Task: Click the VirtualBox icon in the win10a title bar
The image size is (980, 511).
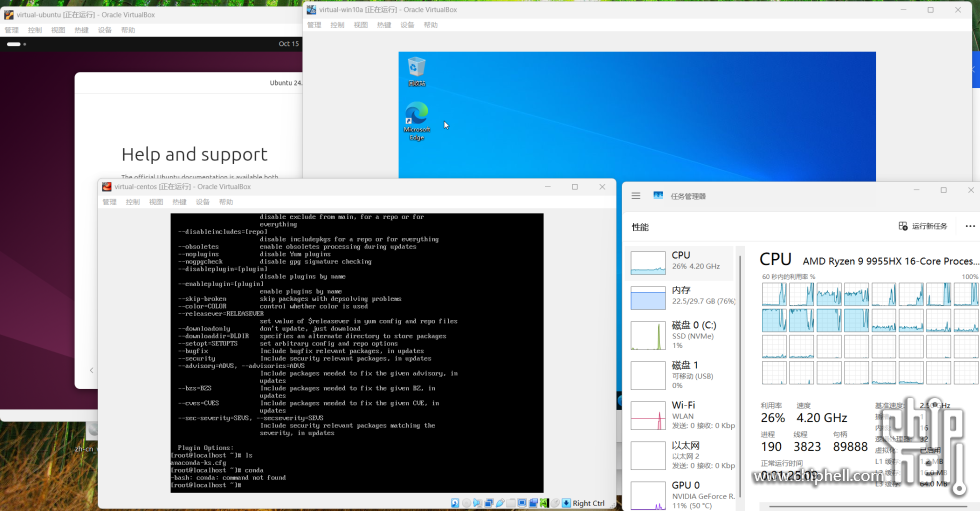Action: click(x=312, y=9)
